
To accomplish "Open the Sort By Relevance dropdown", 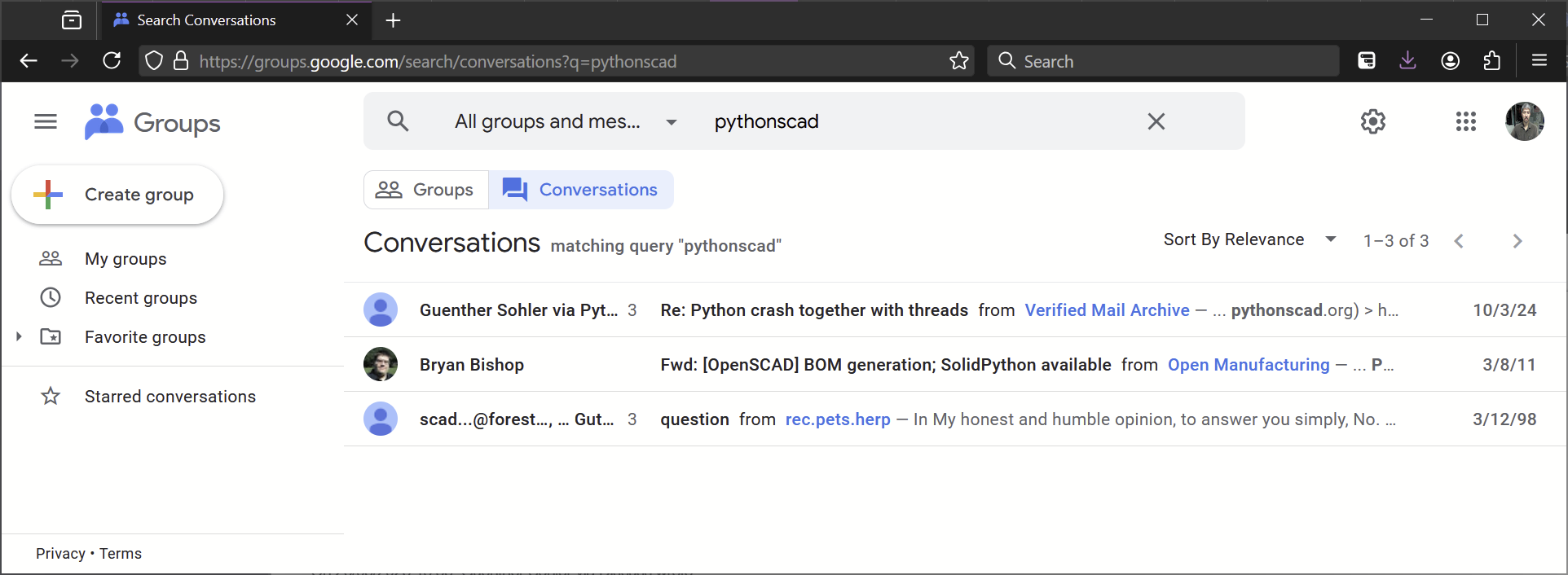I will 1249,239.
